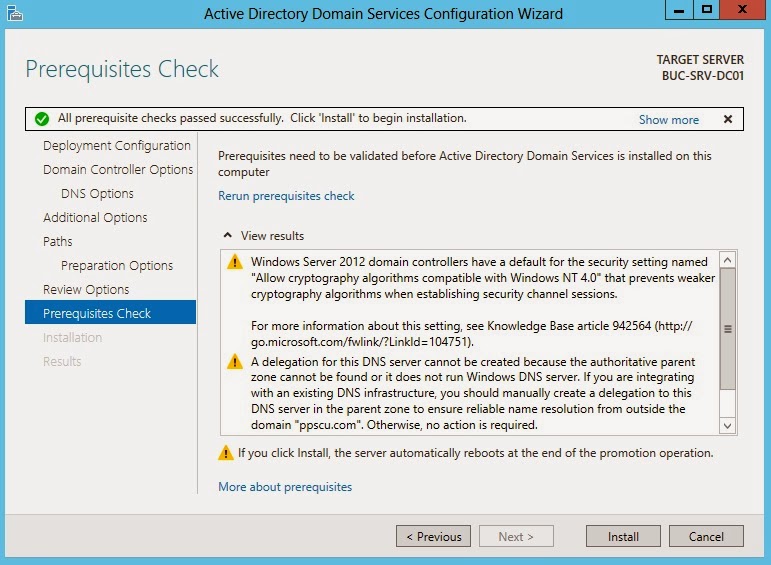Viewport: 771px width, 565px height.
Task: Select Review Options step
Action: [x=86, y=290]
